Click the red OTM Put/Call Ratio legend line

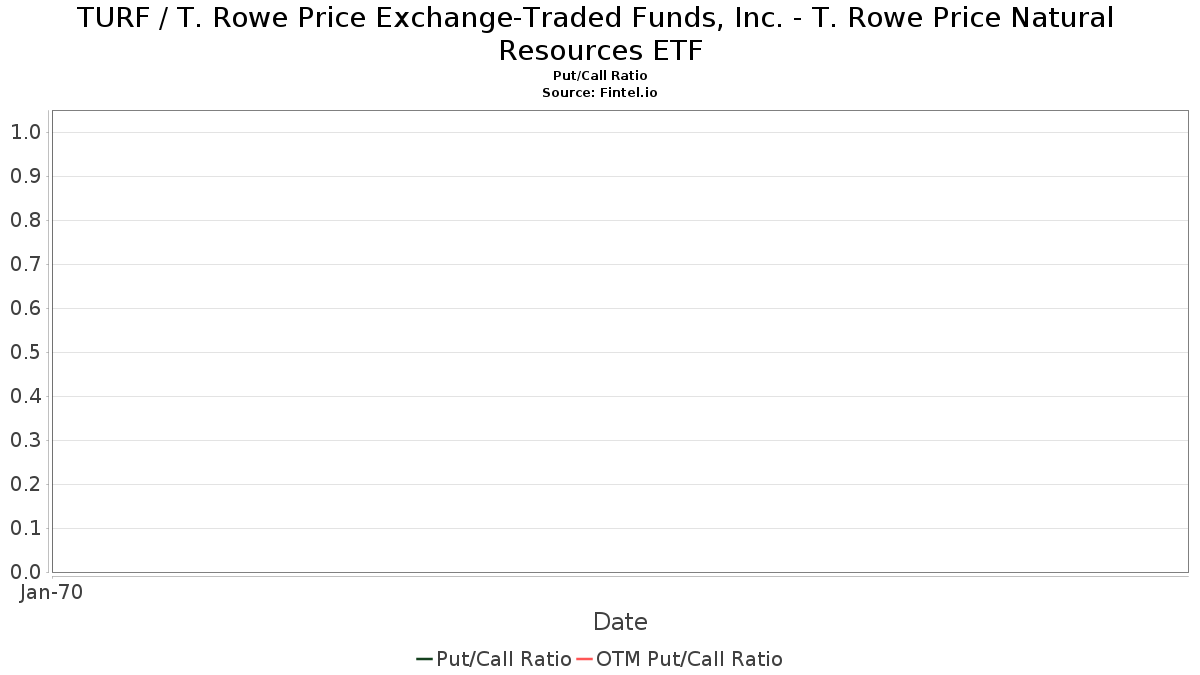[584, 659]
